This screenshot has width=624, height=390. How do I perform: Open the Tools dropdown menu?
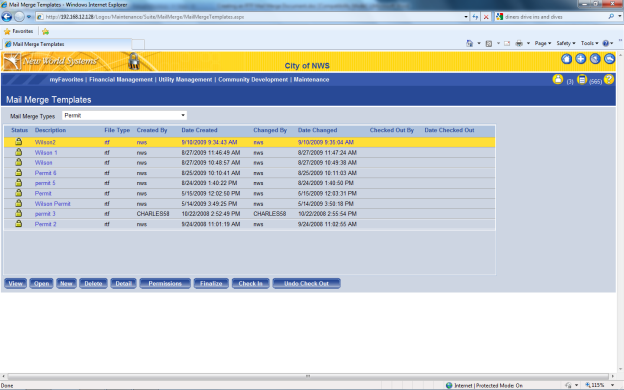(589, 43)
